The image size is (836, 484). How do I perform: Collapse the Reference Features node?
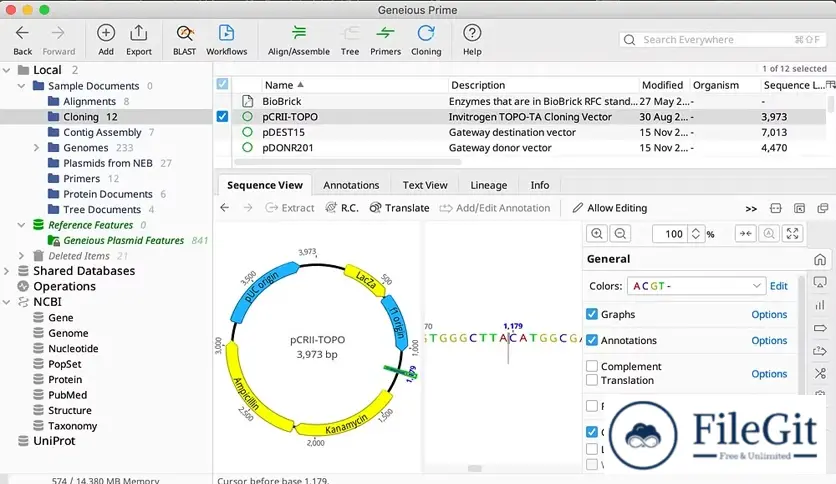point(22,224)
